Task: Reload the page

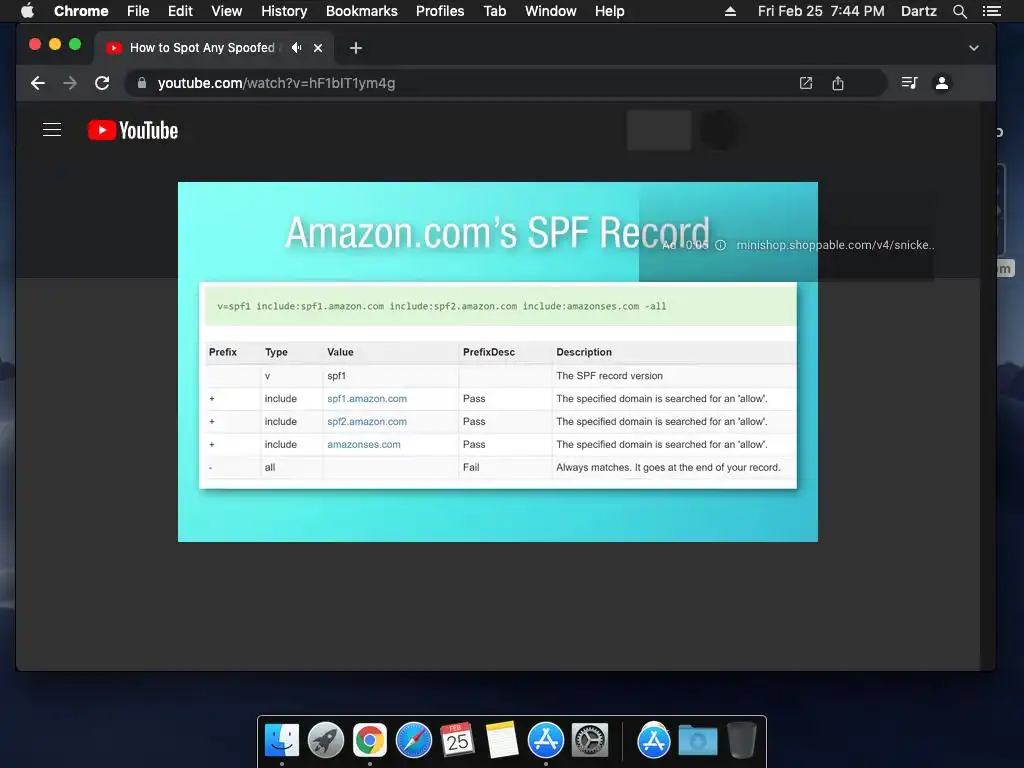Action: 102,83
